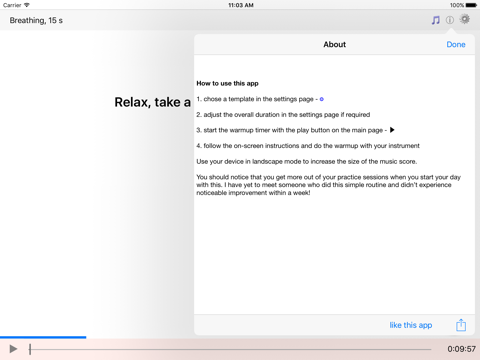
Task: Click the 'You should notice that you get more' paragraph
Action: click(x=329, y=185)
